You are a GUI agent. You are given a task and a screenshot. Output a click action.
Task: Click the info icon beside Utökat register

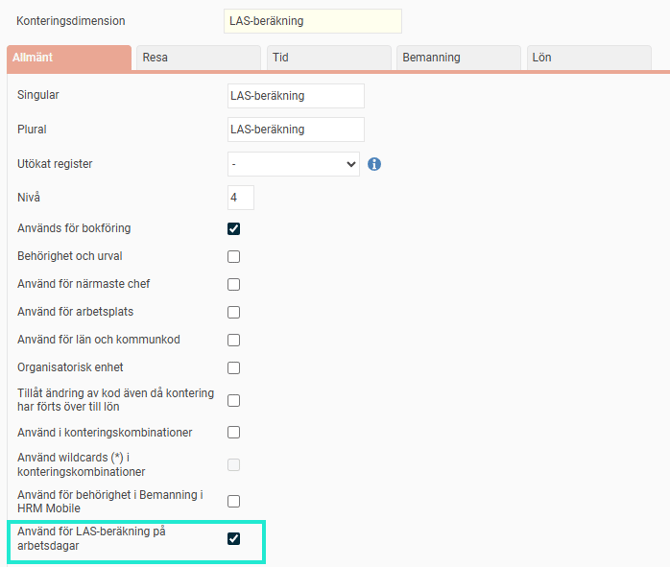374,164
